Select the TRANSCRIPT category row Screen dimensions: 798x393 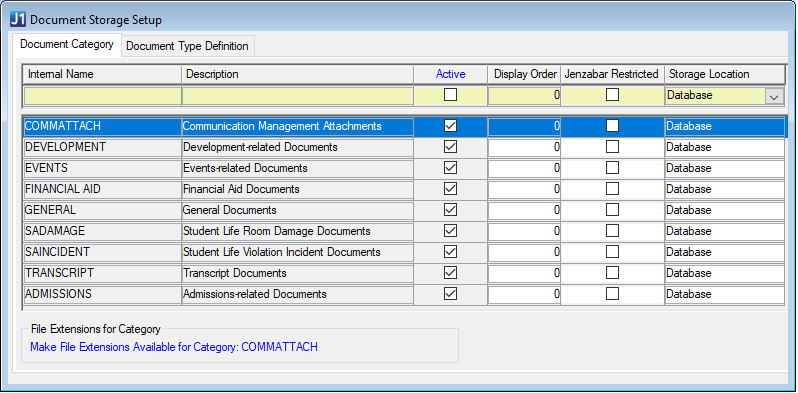pos(404,273)
